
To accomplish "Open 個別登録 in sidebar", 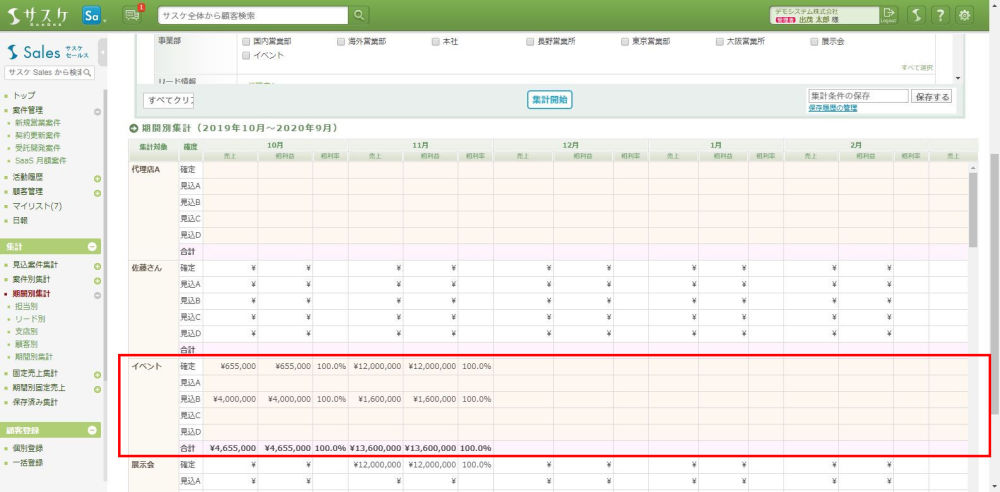I will 27,448.
